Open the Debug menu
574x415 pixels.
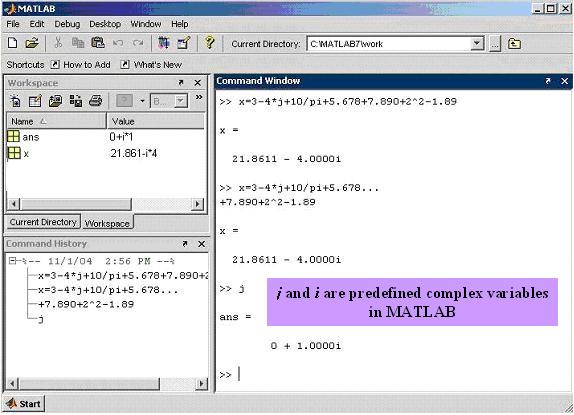(x=67, y=24)
